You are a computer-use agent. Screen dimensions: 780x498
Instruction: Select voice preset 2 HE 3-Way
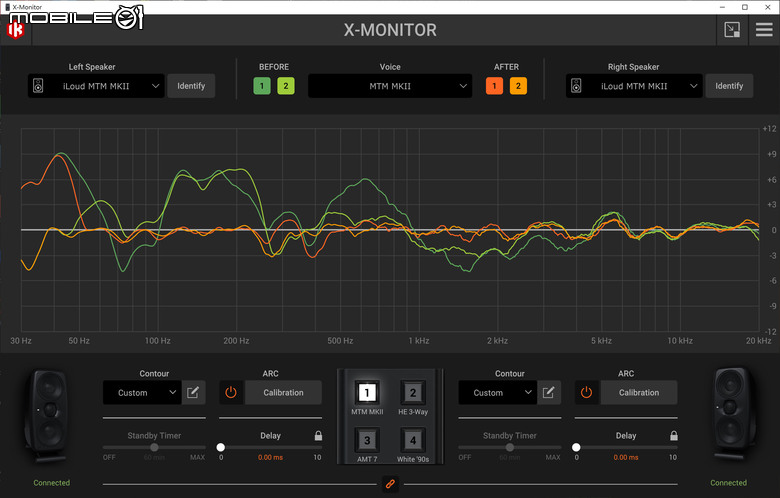click(413, 393)
